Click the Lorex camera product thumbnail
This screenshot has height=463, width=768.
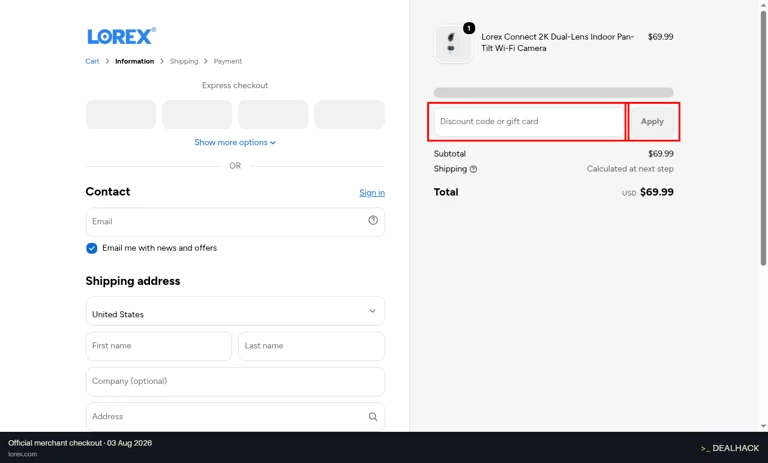tap(453, 44)
